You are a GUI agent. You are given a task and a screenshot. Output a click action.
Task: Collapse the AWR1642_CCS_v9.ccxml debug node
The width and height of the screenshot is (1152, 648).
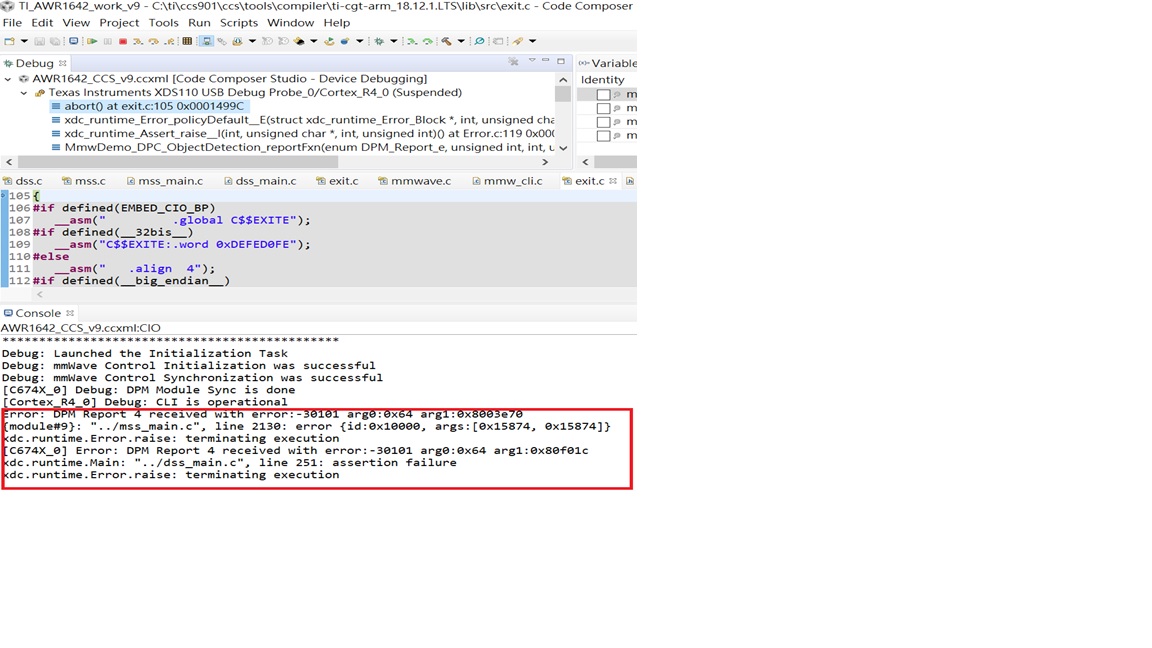click(x=8, y=78)
